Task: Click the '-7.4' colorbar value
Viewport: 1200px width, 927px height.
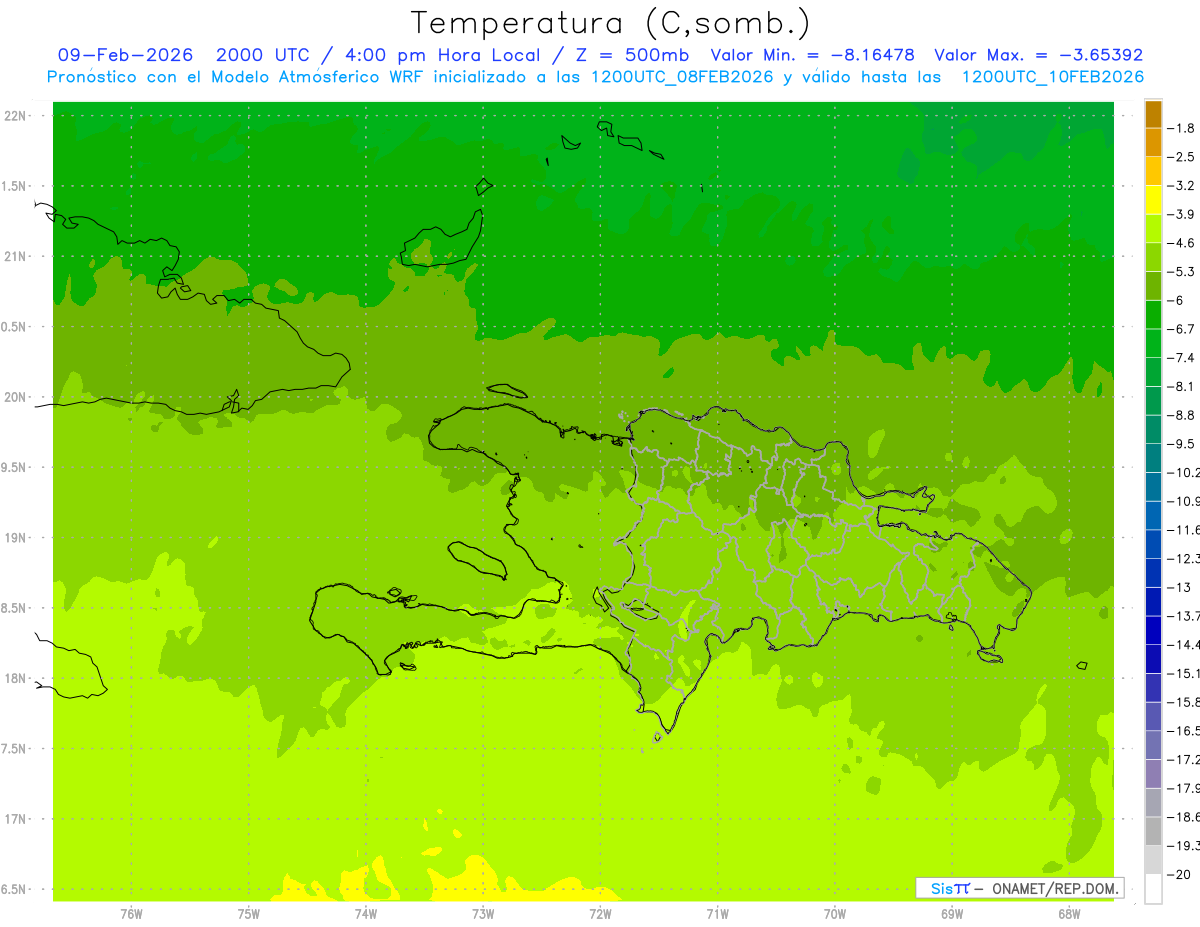Action: [1182, 358]
